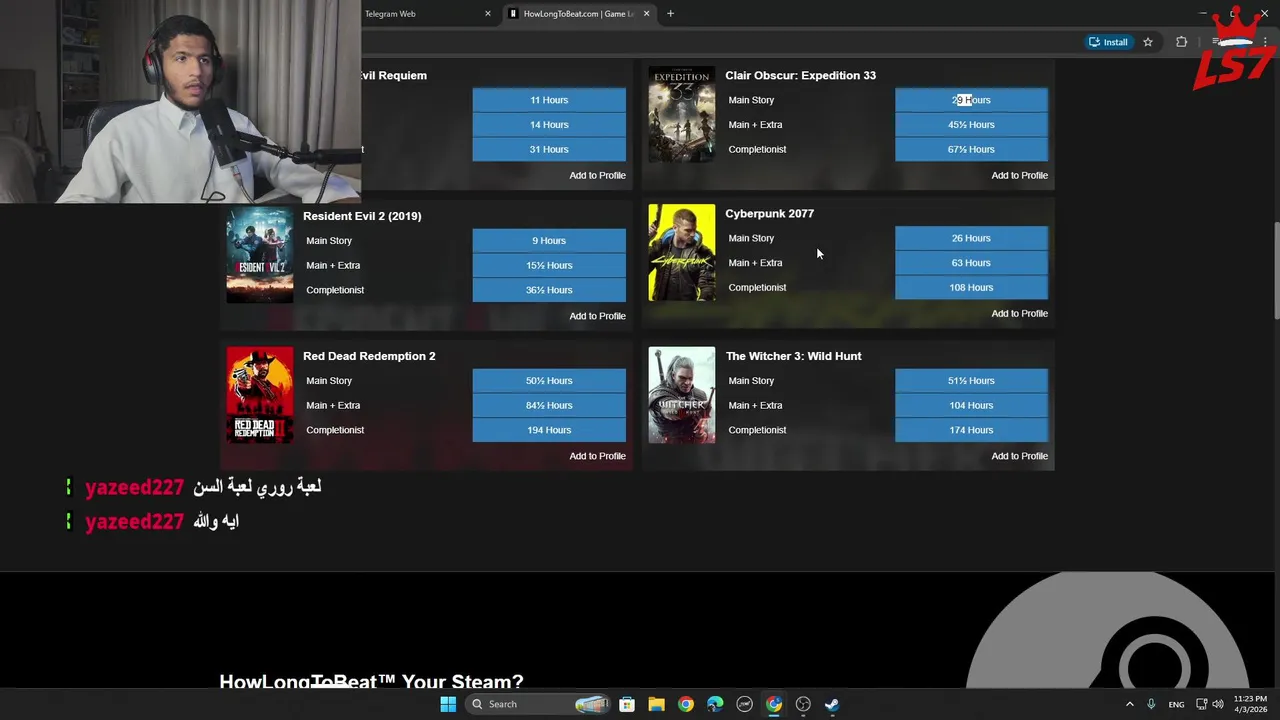1280x720 pixels.
Task: Add Resident Evil 2 (2019) to profile
Action: click(x=597, y=316)
